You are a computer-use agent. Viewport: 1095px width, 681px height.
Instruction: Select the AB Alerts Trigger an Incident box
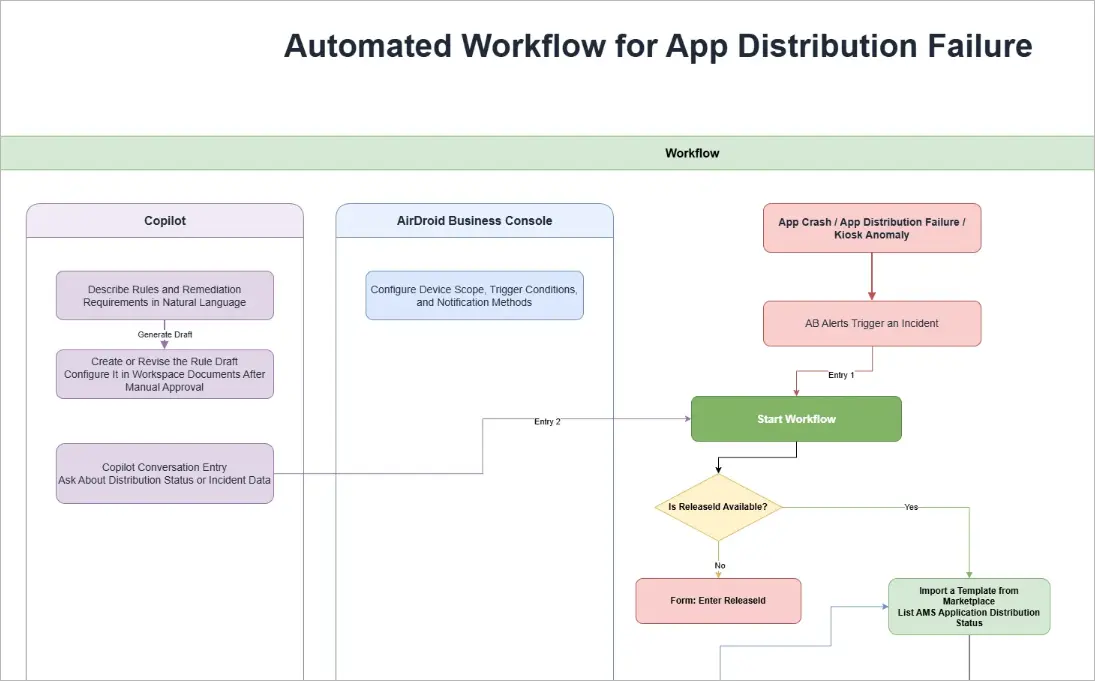tap(872, 323)
